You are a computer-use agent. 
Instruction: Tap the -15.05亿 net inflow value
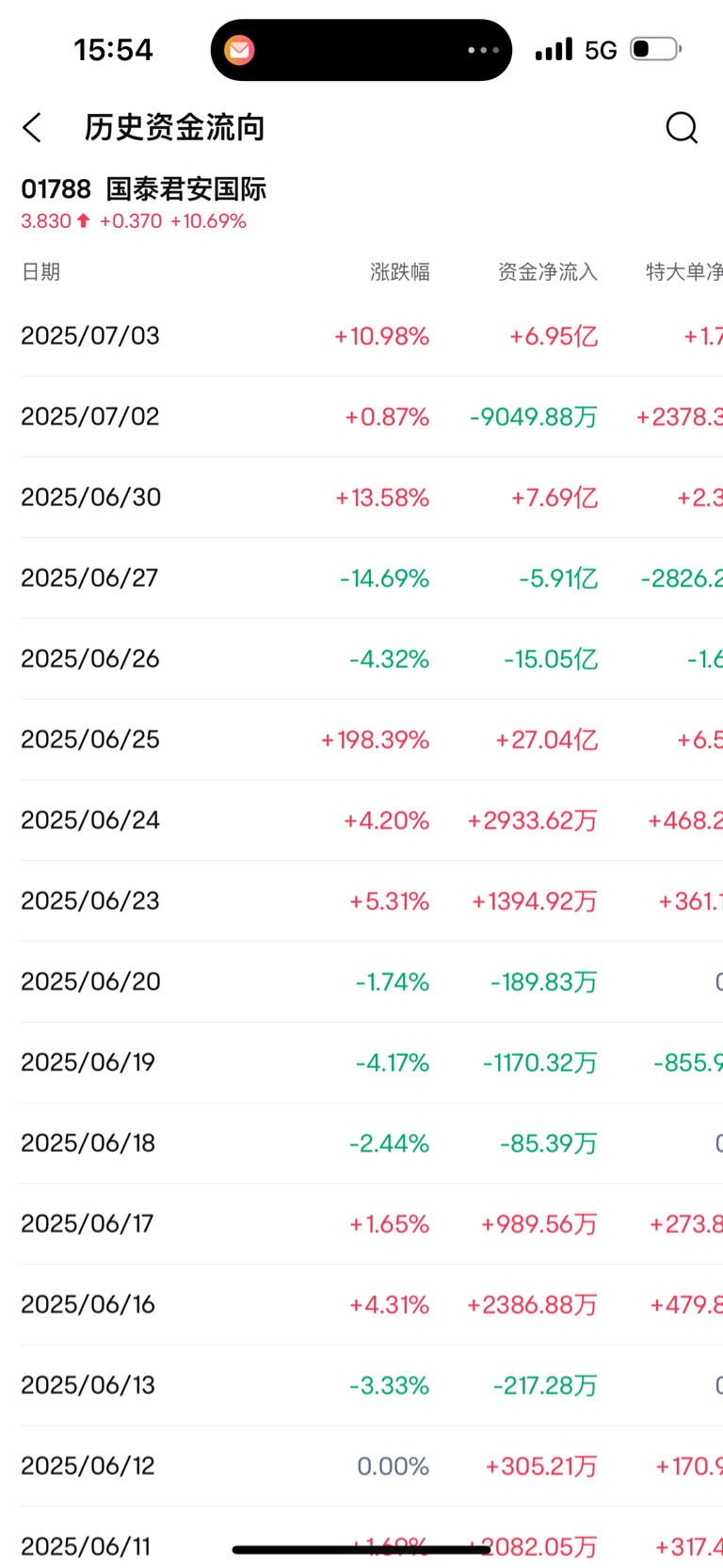pos(551,659)
